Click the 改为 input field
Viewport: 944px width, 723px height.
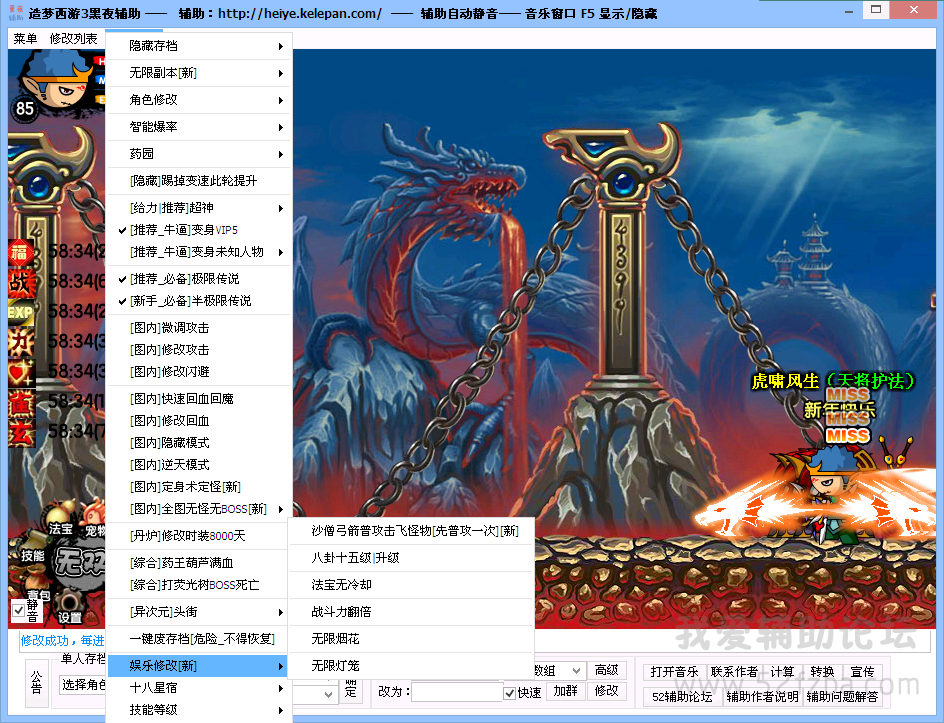[457, 692]
